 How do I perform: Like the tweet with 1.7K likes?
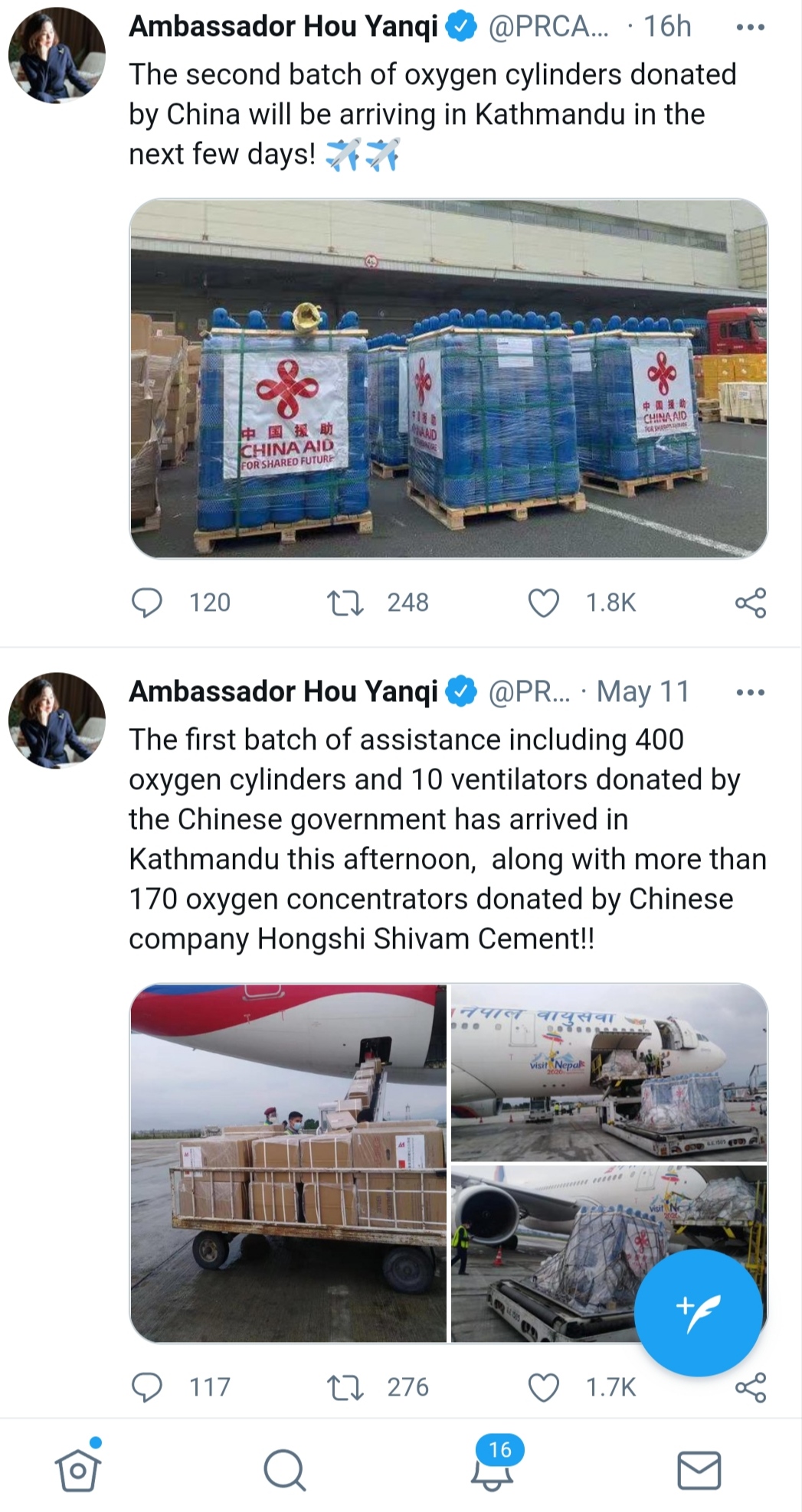pos(544,1386)
